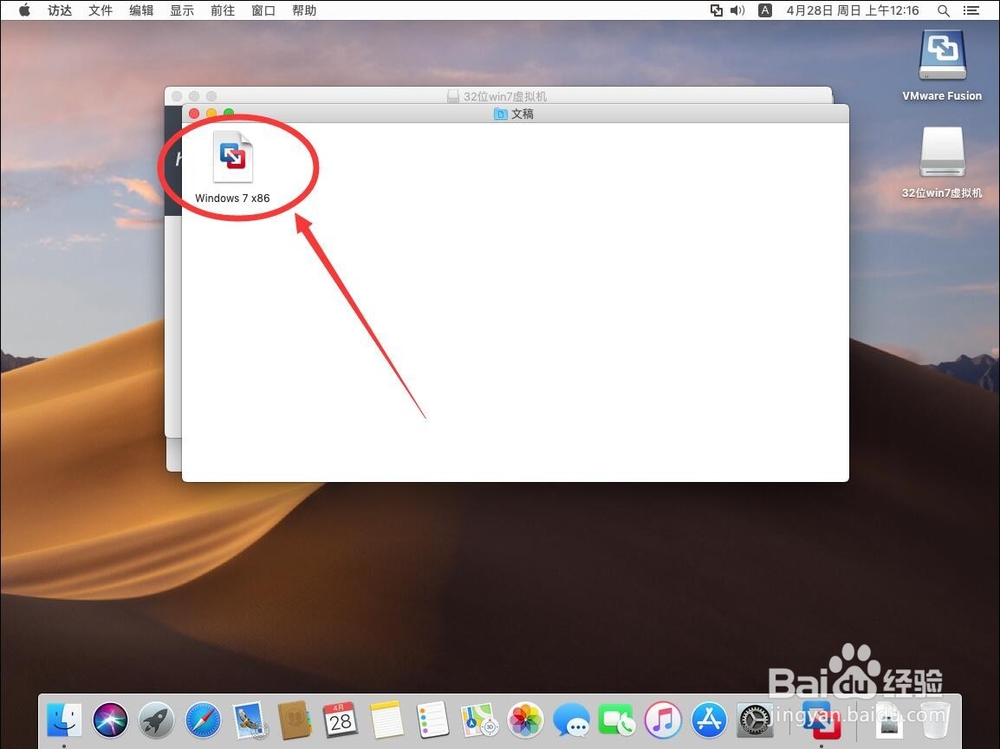Click the VMware Fusion menu bar status icon
The width and height of the screenshot is (1000, 749).
coord(717,10)
